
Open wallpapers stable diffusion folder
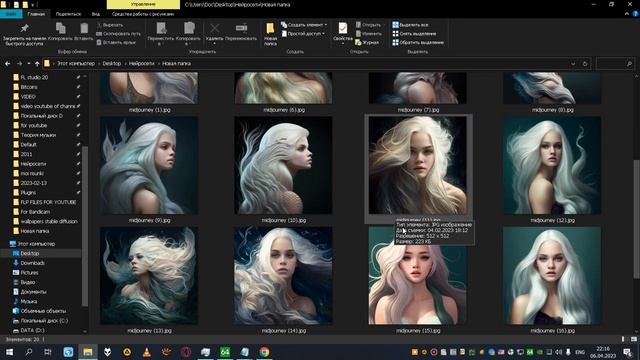click(x=49, y=221)
